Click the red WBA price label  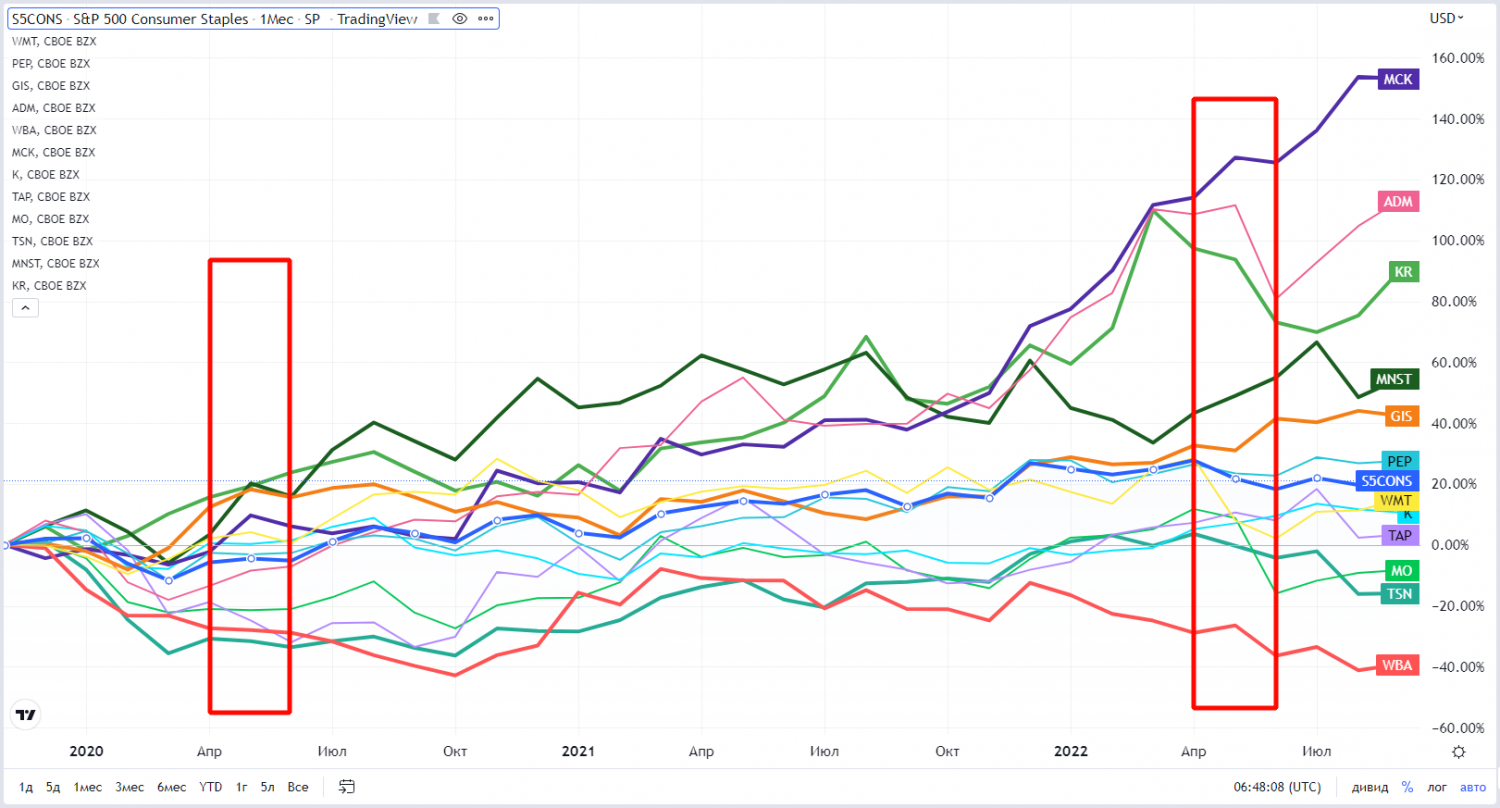click(x=1398, y=666)
